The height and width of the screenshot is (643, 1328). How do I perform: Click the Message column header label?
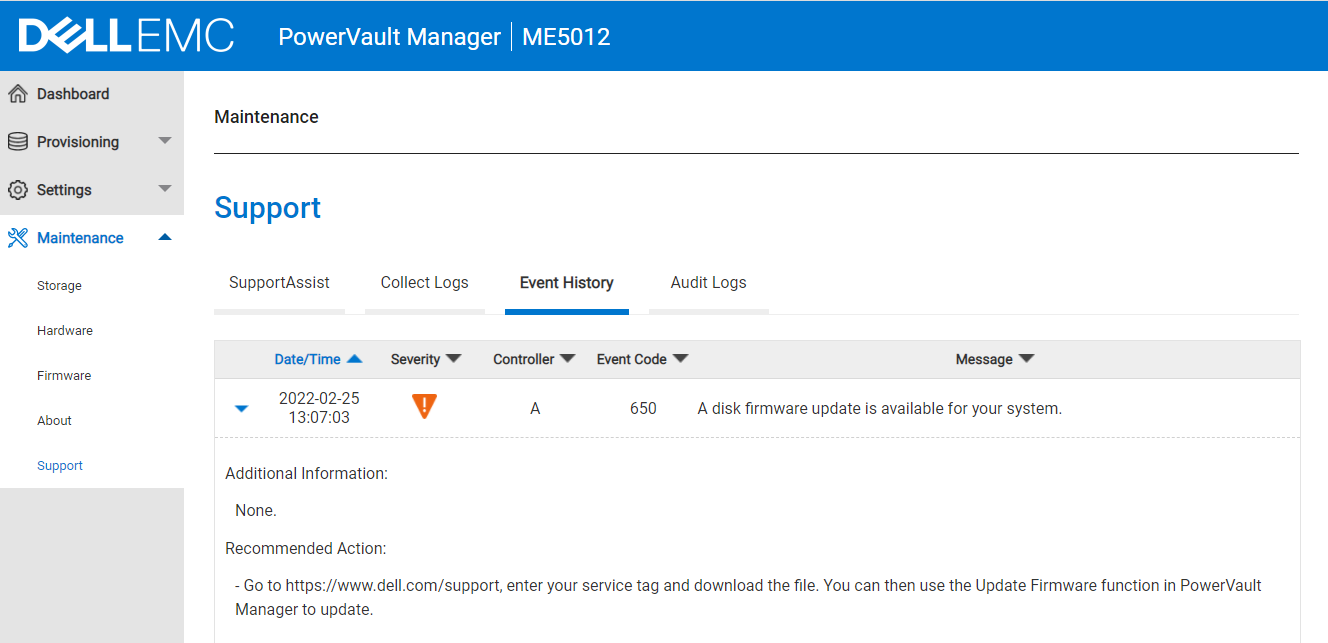coord(984,359)
